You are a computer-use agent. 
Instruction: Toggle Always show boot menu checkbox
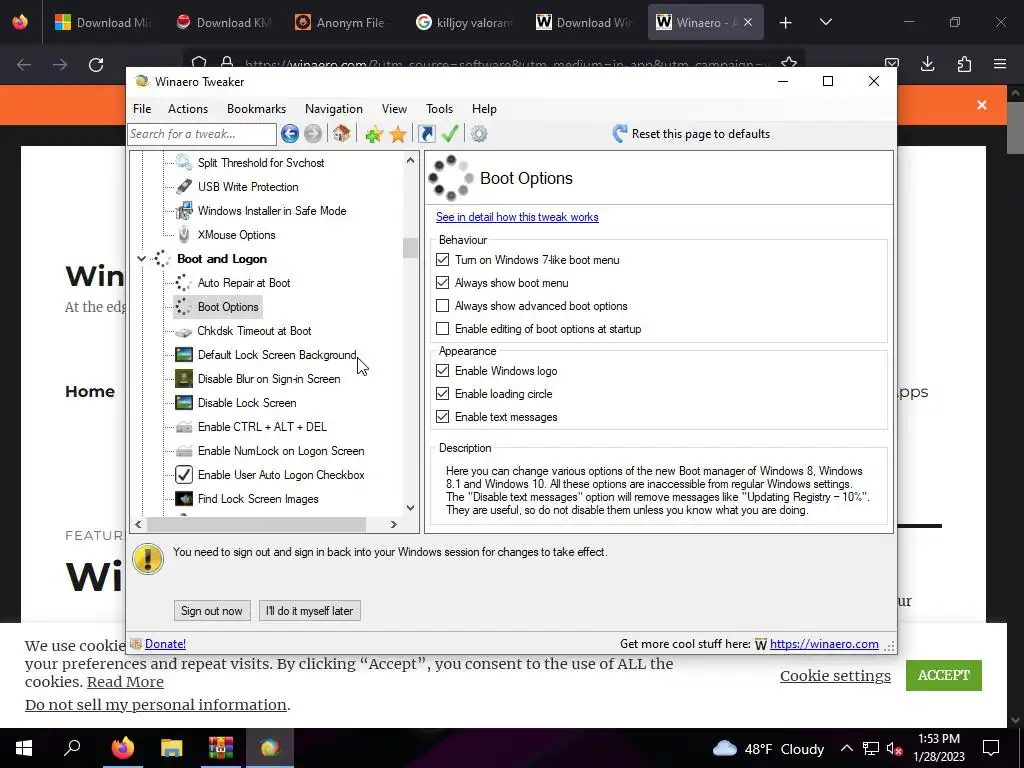(443, 283)
